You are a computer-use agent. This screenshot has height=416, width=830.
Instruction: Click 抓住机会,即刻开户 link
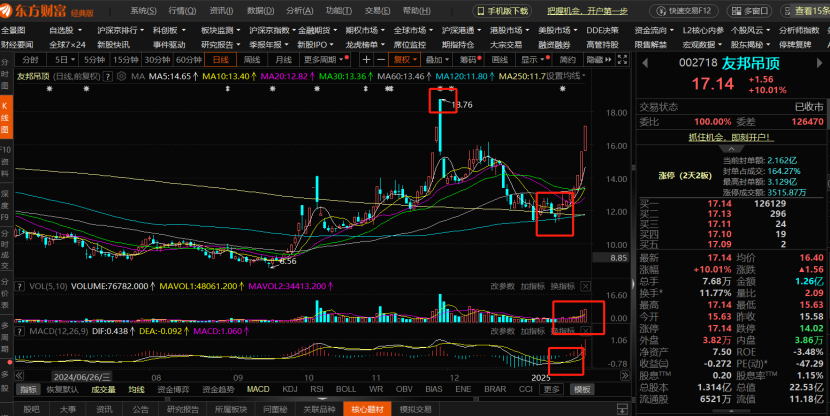732,137
